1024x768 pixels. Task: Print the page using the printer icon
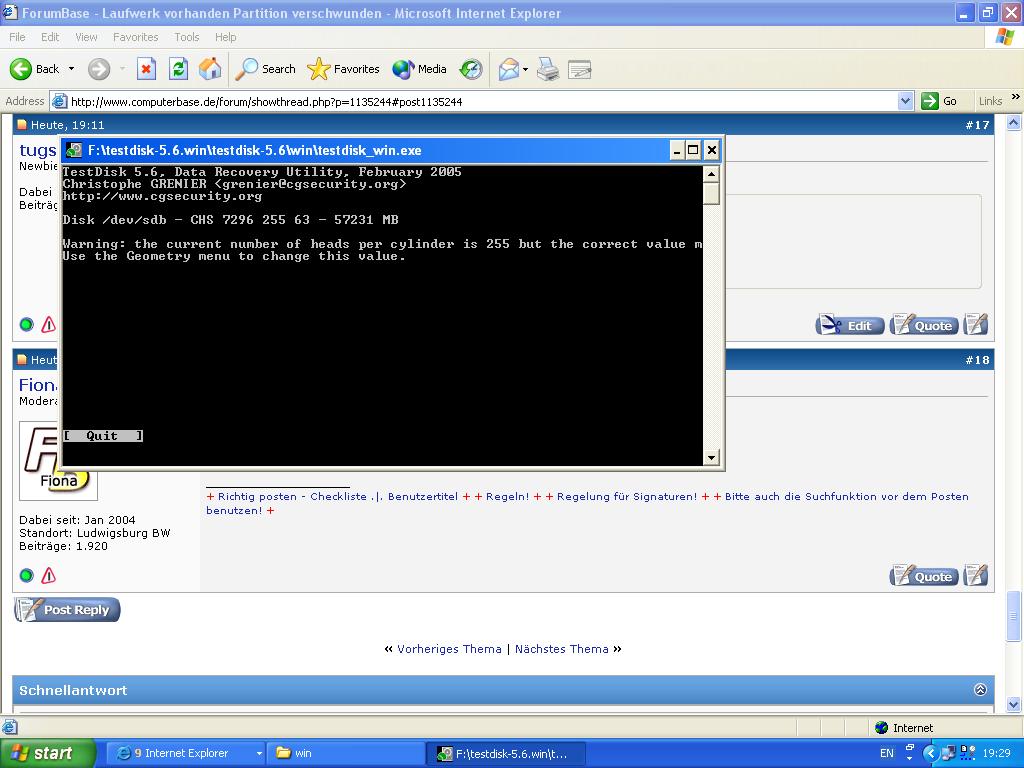pos(548,69)
